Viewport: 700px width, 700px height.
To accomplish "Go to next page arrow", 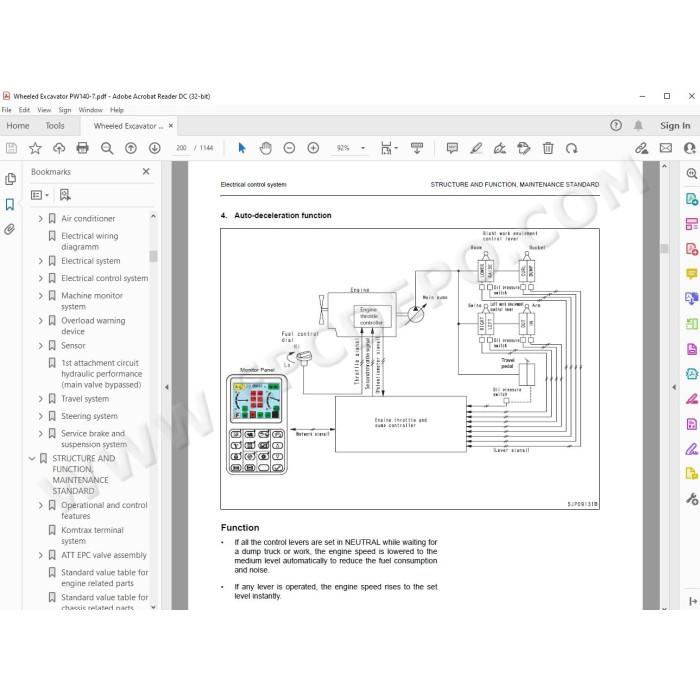I will (154, 148).
